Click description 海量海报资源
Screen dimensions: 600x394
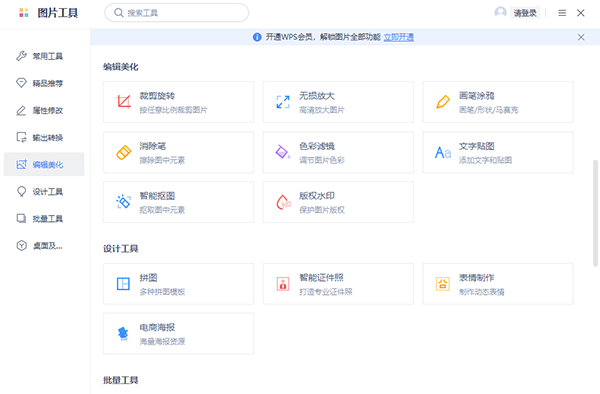[162, 341]
